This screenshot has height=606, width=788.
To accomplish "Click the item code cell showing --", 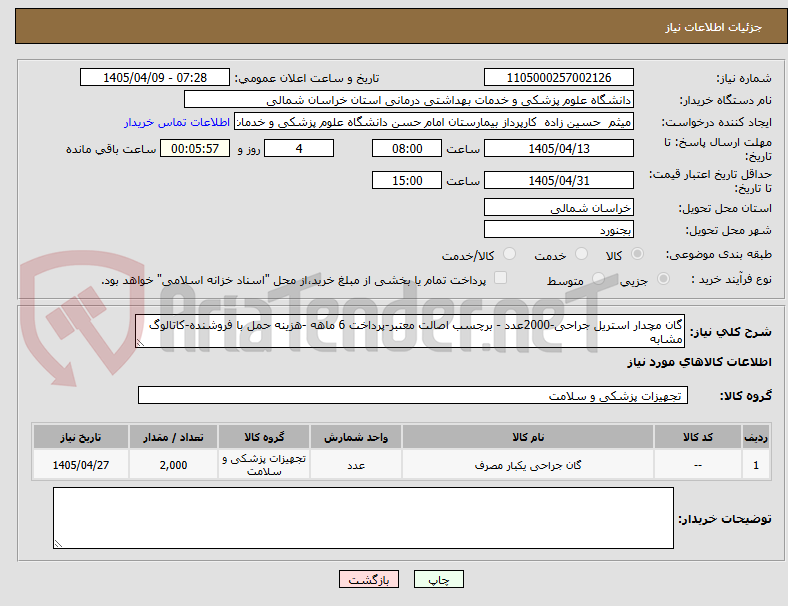I will coord(698,465).
